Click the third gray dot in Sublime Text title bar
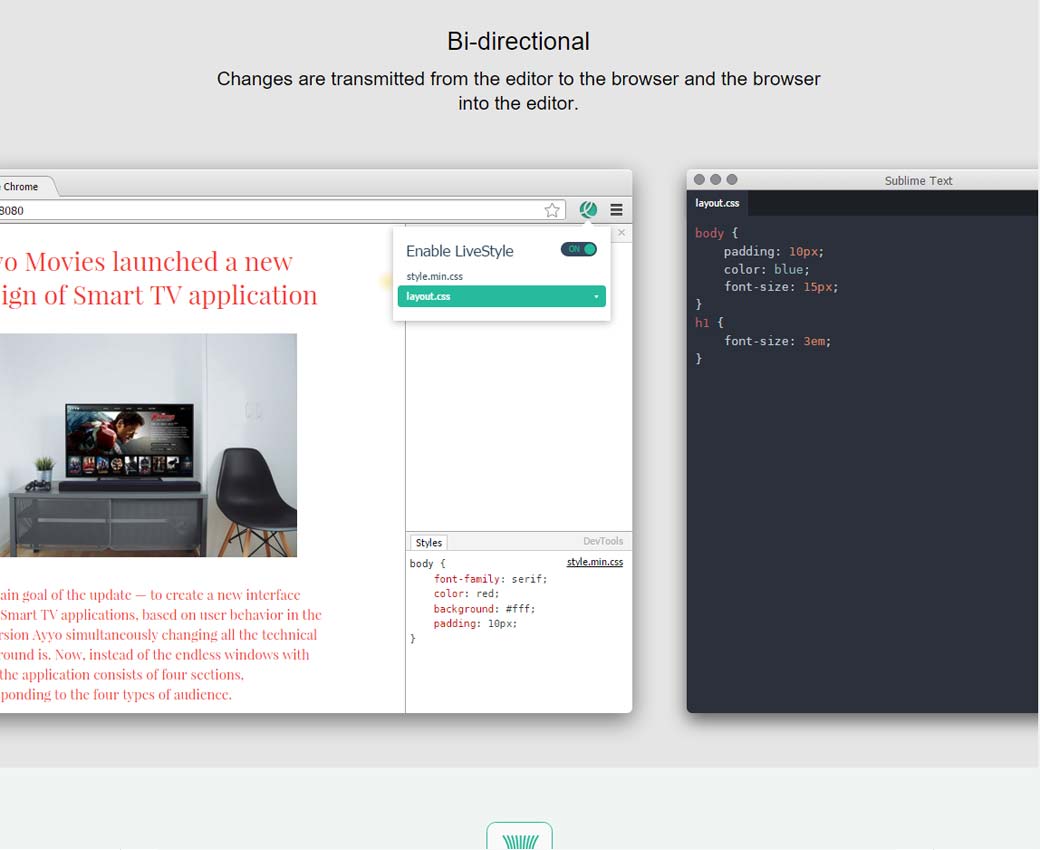Screen dimensions: 1040x850 pyautogui.click(x=732, y=180)
